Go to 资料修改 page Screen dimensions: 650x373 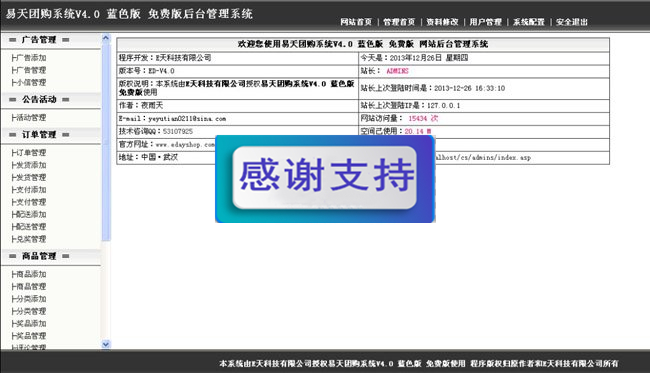click(x=442, y=22)
